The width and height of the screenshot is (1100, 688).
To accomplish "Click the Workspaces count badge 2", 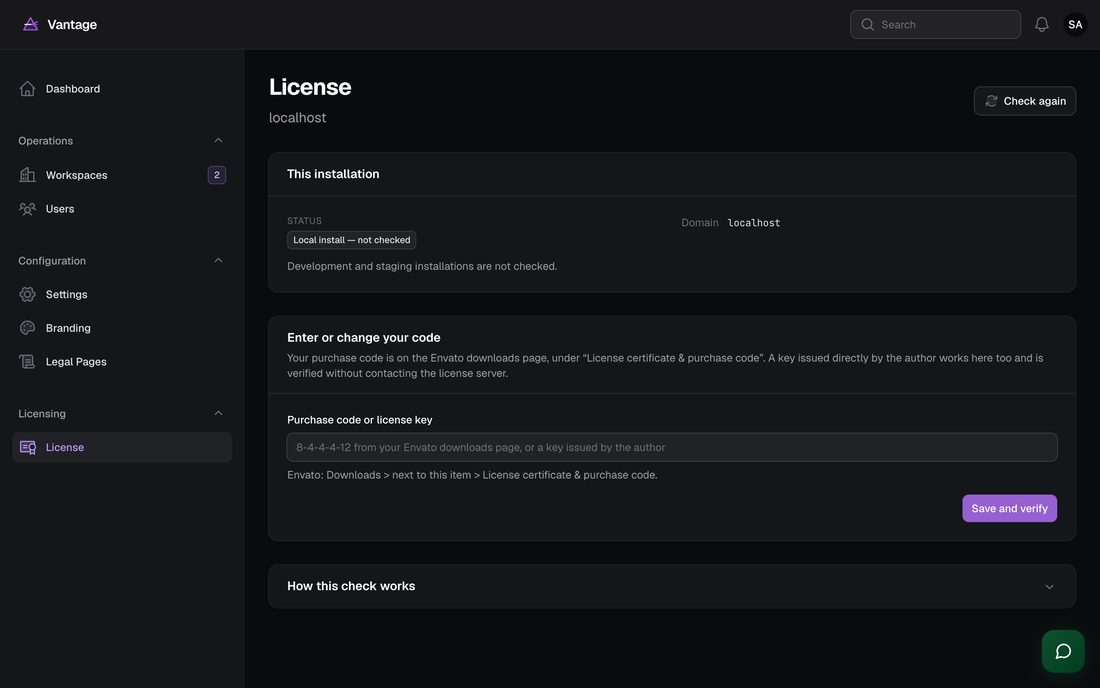I will point(217,175).
